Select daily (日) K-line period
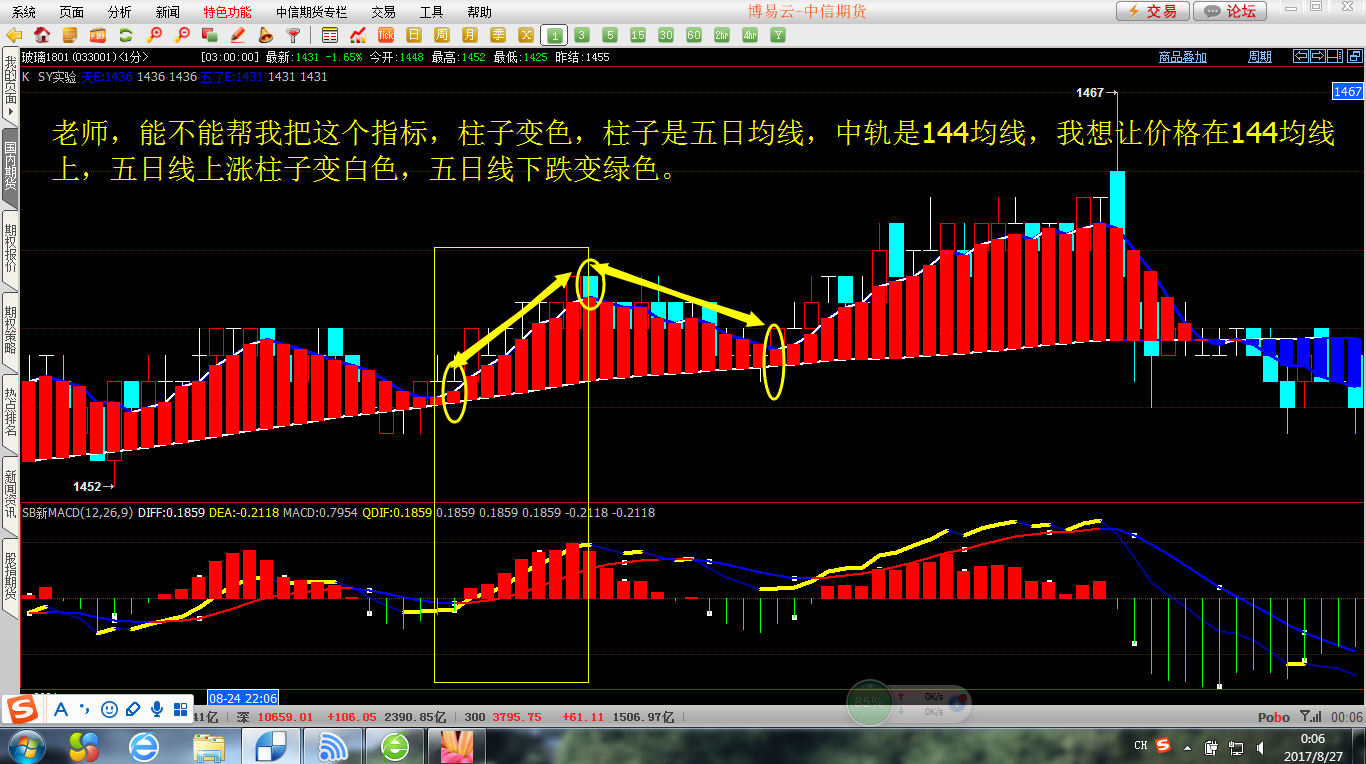The height and width of the screenshot is (764, 1366). pos(413,35)
